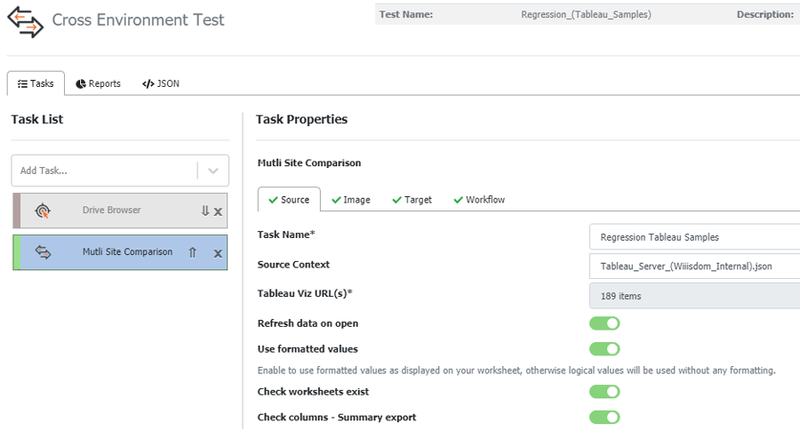Viewport: 800px width, 429px height.
Task: Disable Refresh data on open toggle
Action: pos(605,323)
